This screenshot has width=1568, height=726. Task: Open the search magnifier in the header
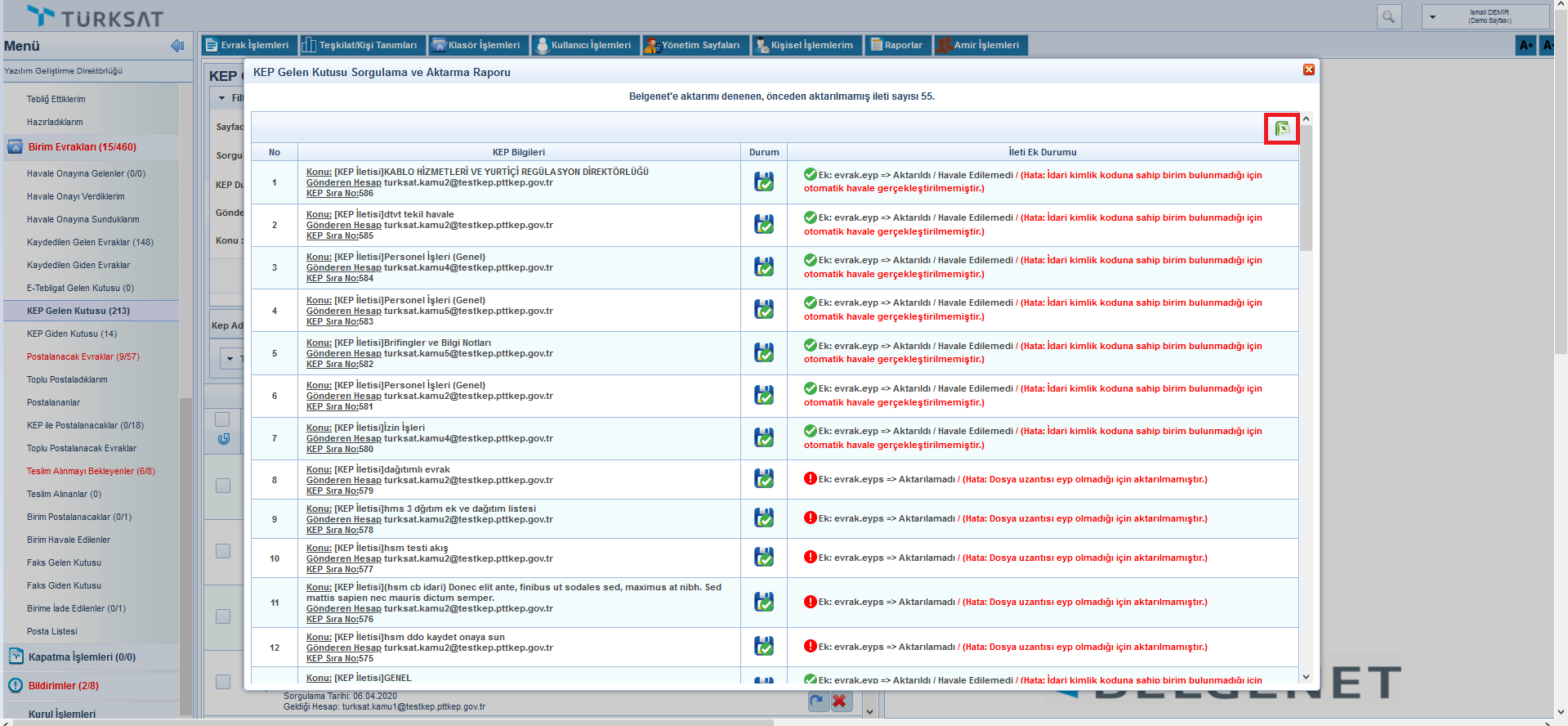[1388, 16]
